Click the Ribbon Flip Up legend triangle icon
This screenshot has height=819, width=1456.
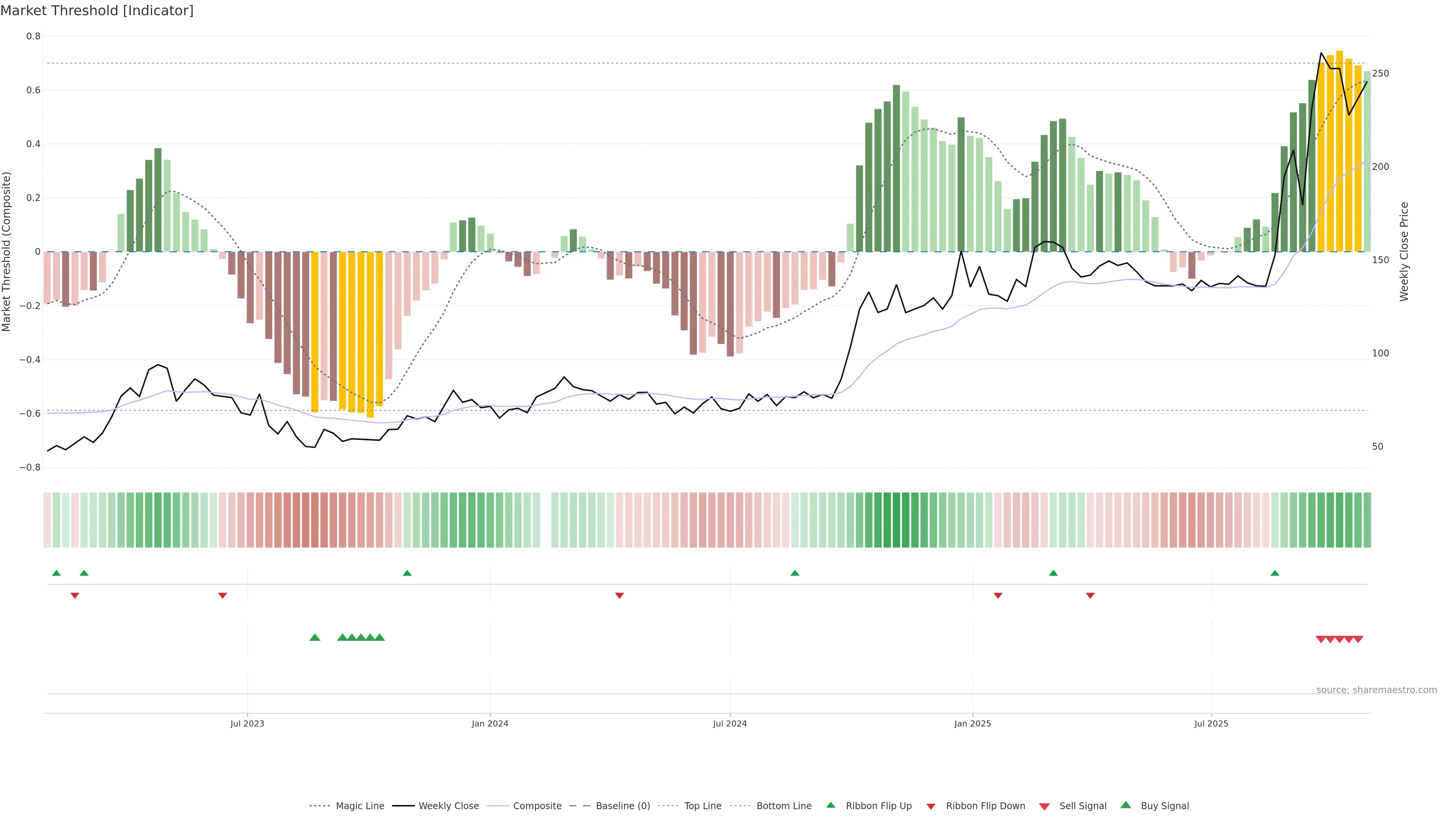[x=830, y=805]
